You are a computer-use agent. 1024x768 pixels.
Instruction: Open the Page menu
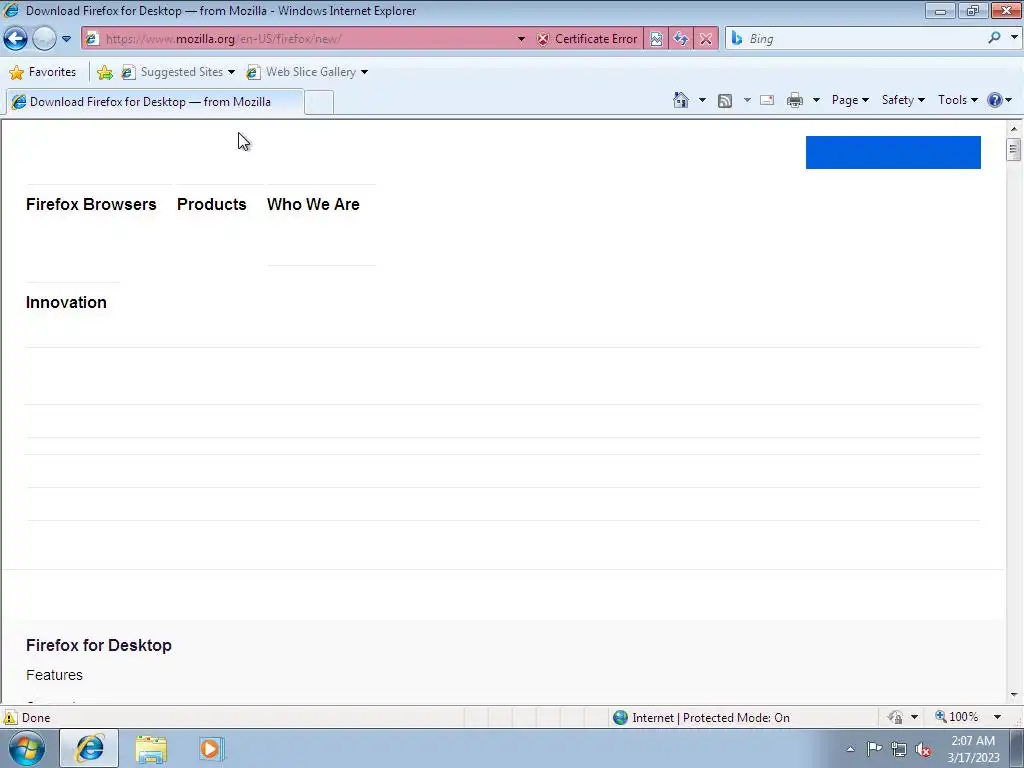pyautogui.click(x=850, y=100)
